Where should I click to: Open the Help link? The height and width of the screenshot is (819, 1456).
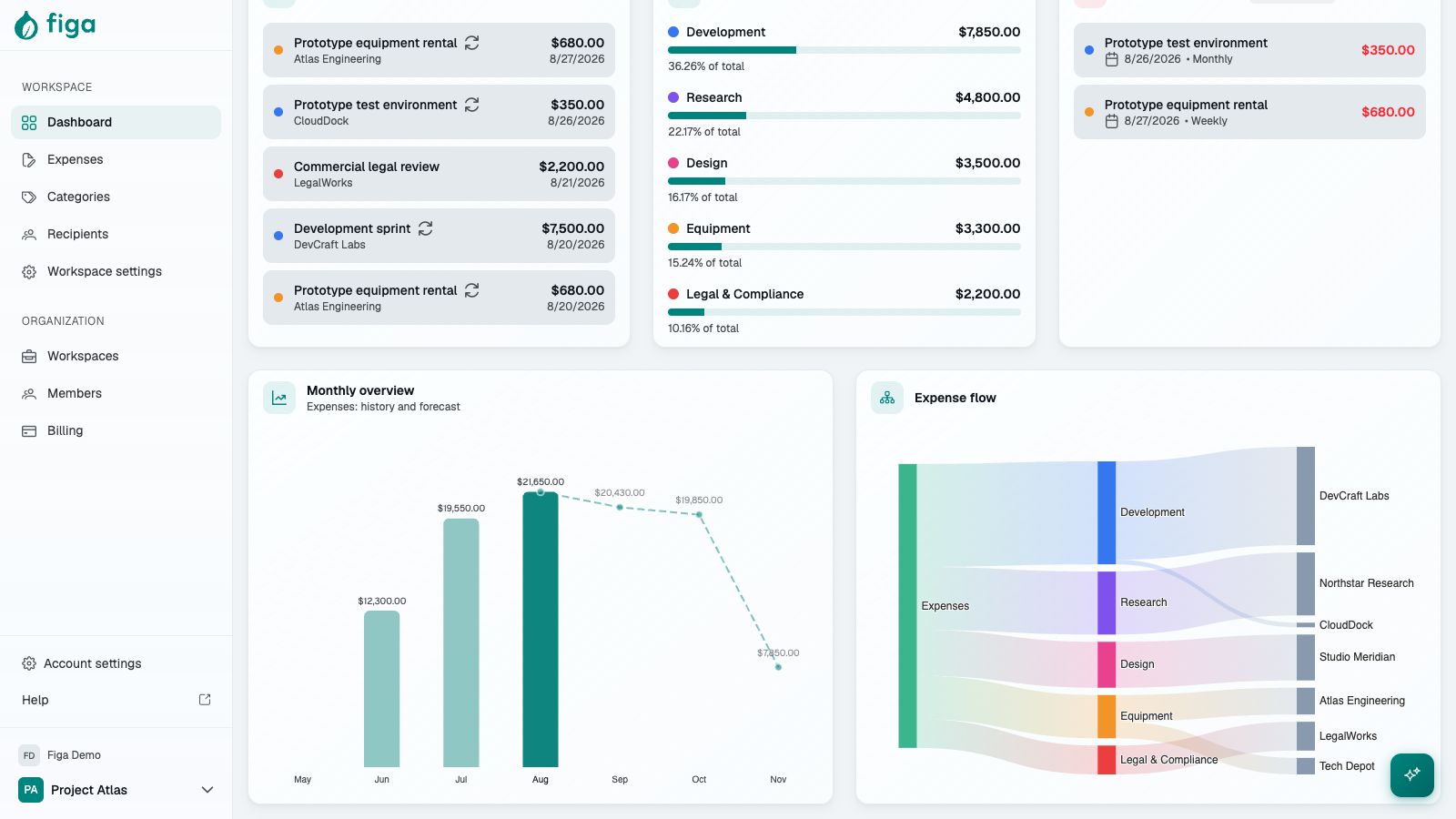(x=116, y=700)
